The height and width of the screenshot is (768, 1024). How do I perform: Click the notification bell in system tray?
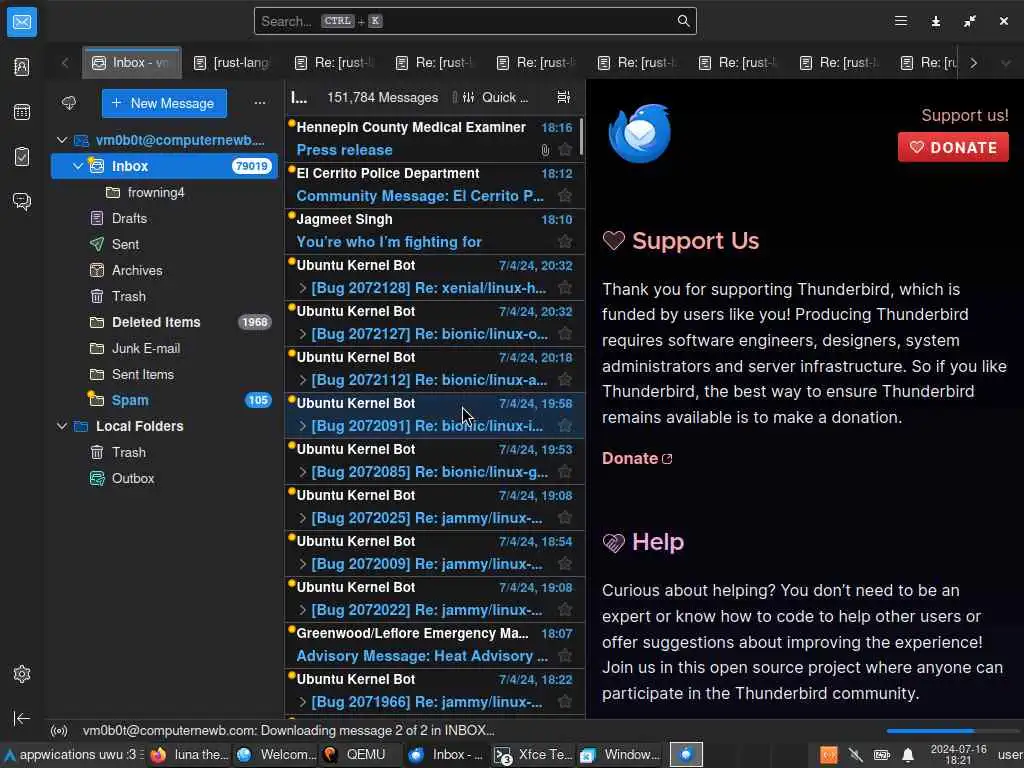[908, 756]
